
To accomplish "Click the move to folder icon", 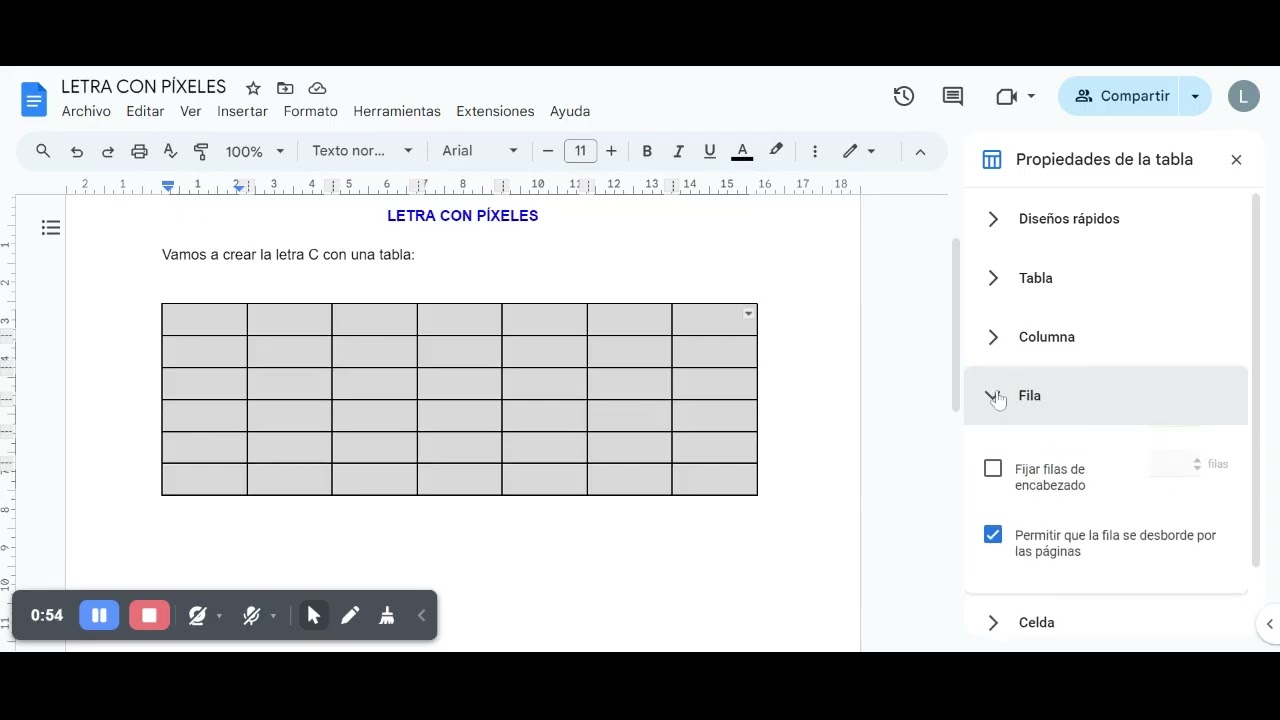I will pyautogui.click(x=285, y=88).
